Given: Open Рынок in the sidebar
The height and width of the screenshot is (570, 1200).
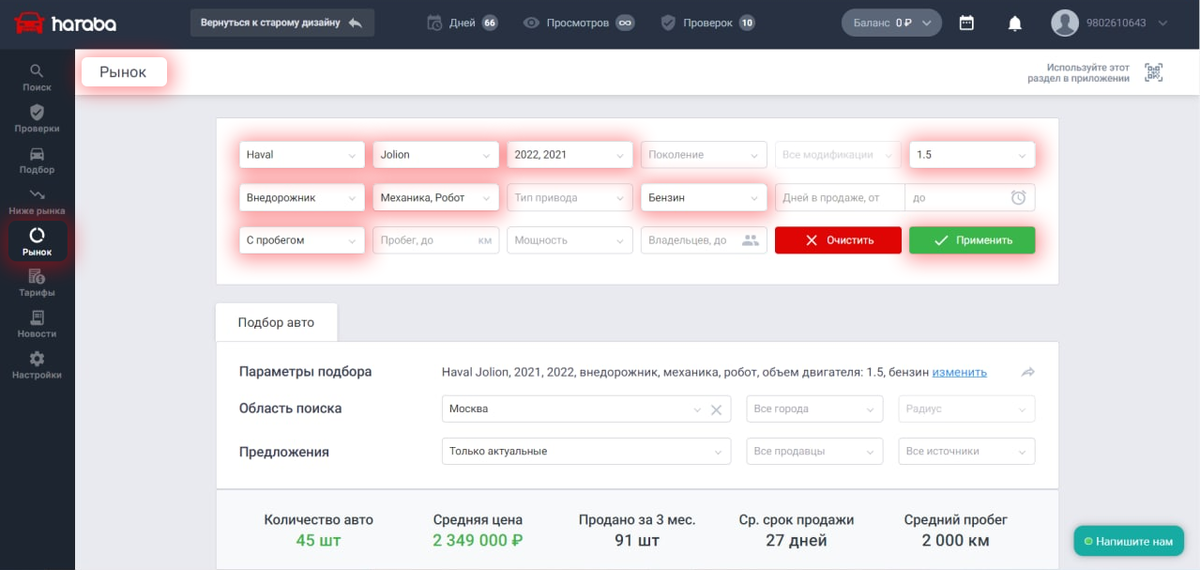Looking at the screenshot, I should [37, 242].
